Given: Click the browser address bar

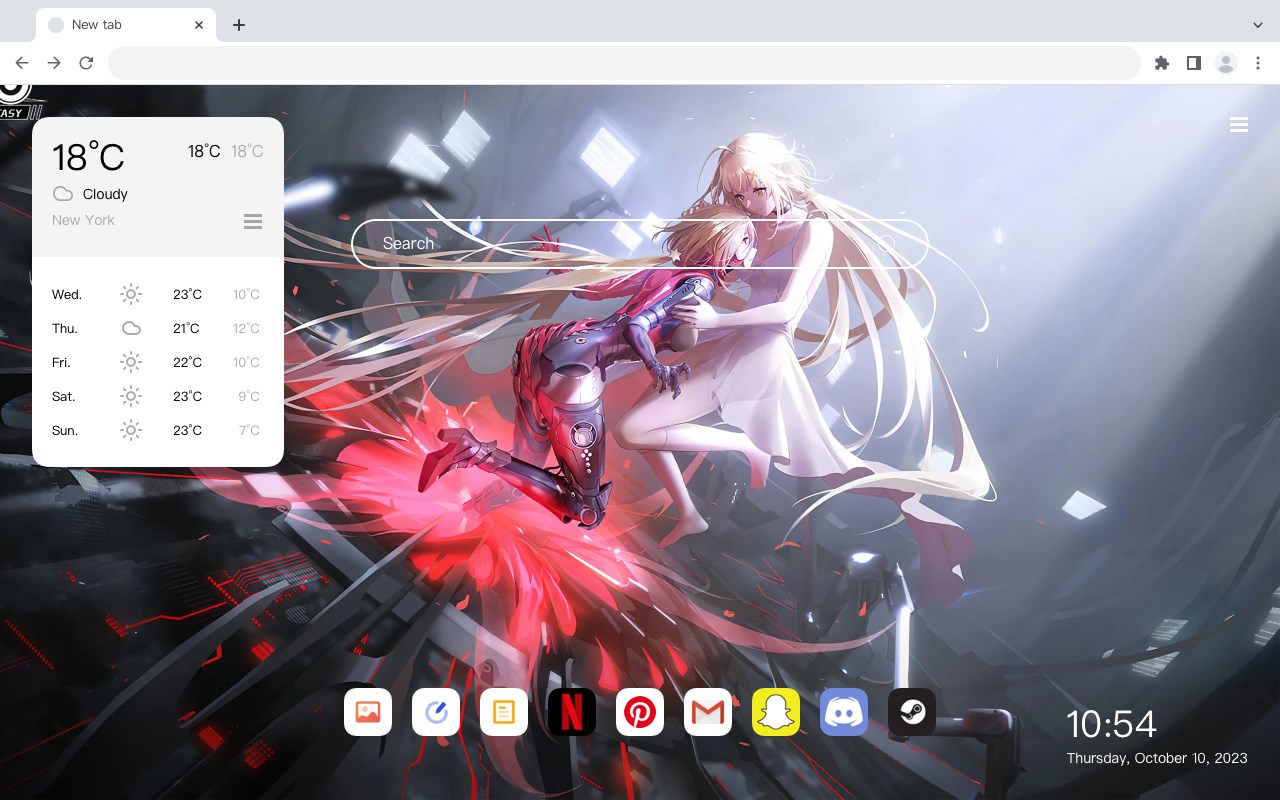Looking at the screenshot, I should (x=624, y=63).
